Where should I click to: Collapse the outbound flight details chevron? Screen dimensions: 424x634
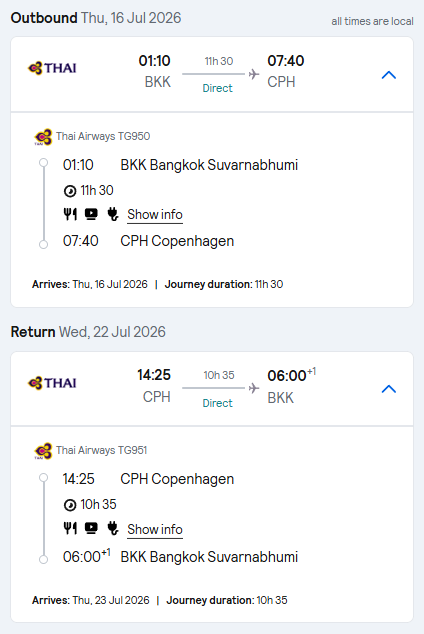tap(388, 75)
